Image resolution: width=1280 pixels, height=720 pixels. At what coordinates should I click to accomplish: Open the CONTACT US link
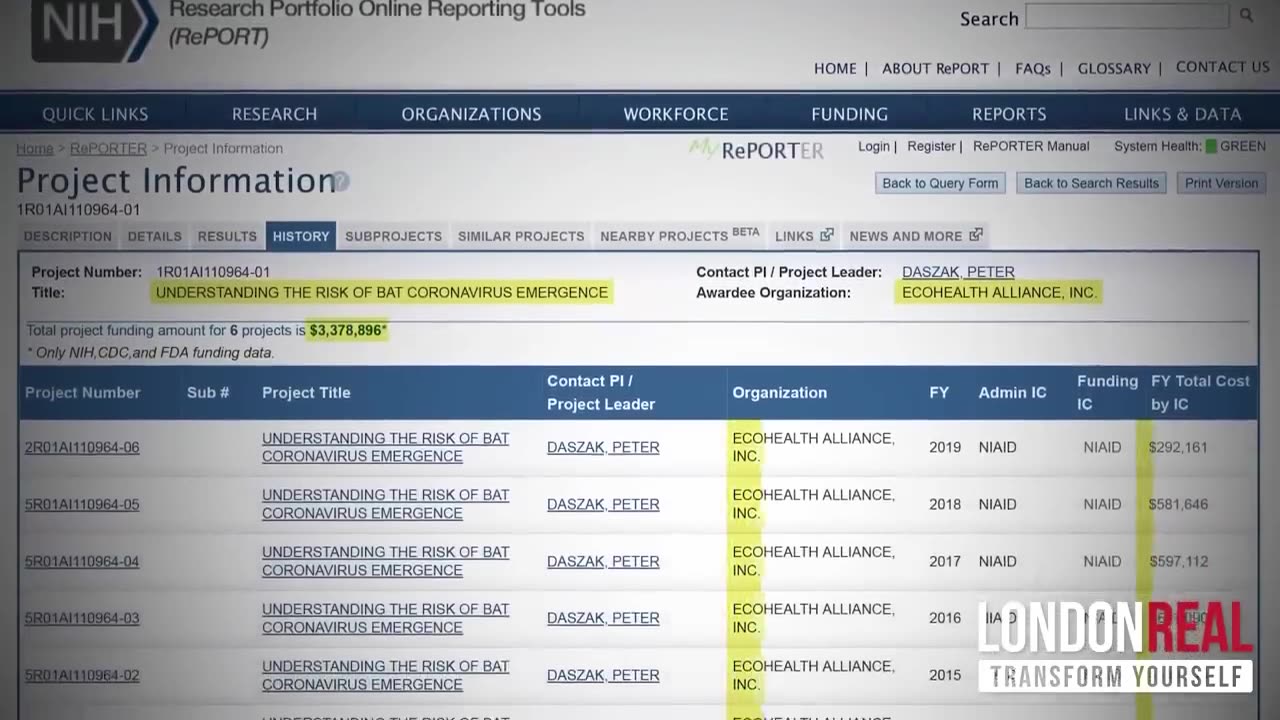tap(1222, 67)
